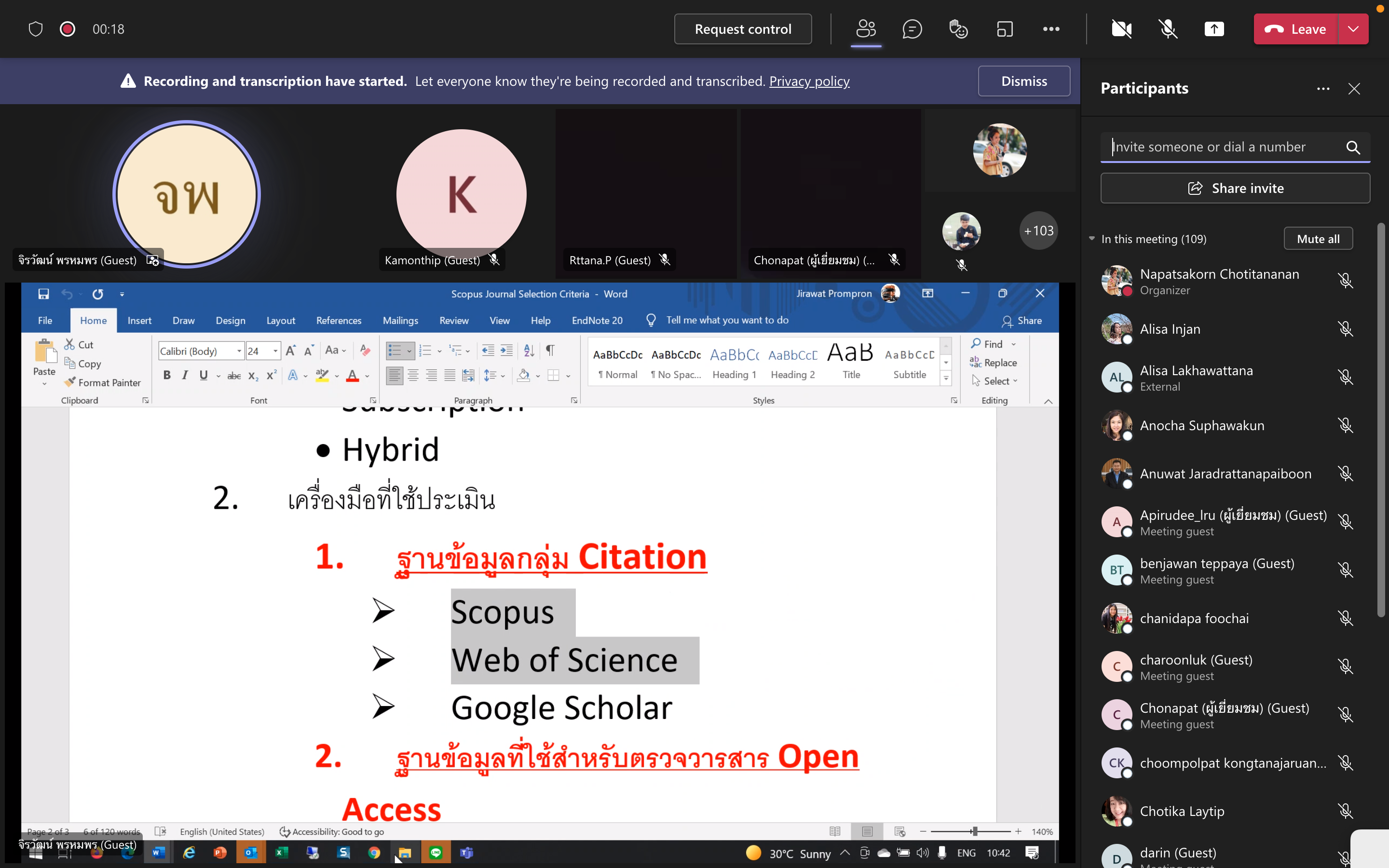Image resolution: width=1389 pixels, height=868 pixels.
Task: Click the Redo icon in Word
Action: [x=98, y=294]
